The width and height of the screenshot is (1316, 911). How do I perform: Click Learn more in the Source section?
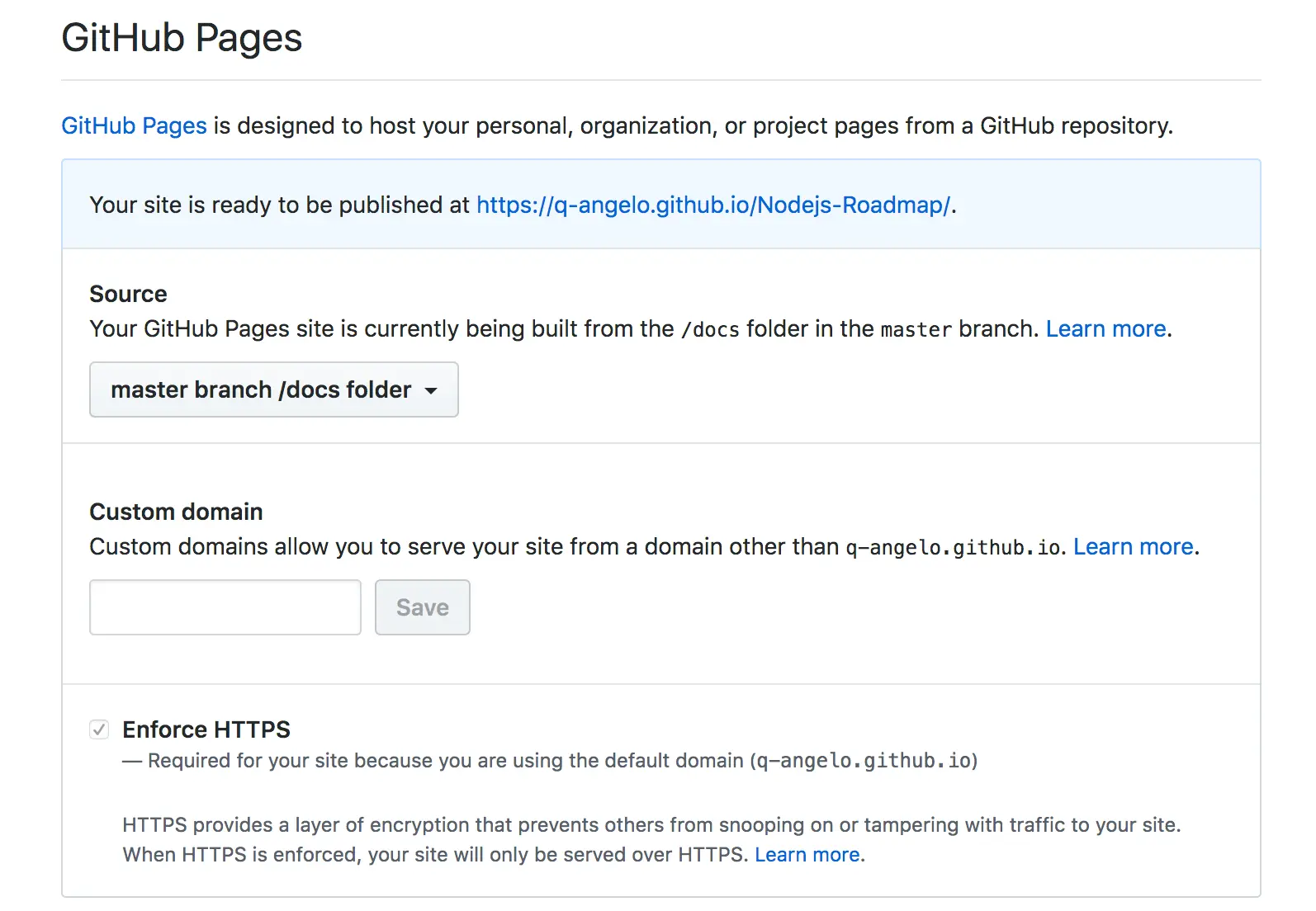[x=1105, y=328]
